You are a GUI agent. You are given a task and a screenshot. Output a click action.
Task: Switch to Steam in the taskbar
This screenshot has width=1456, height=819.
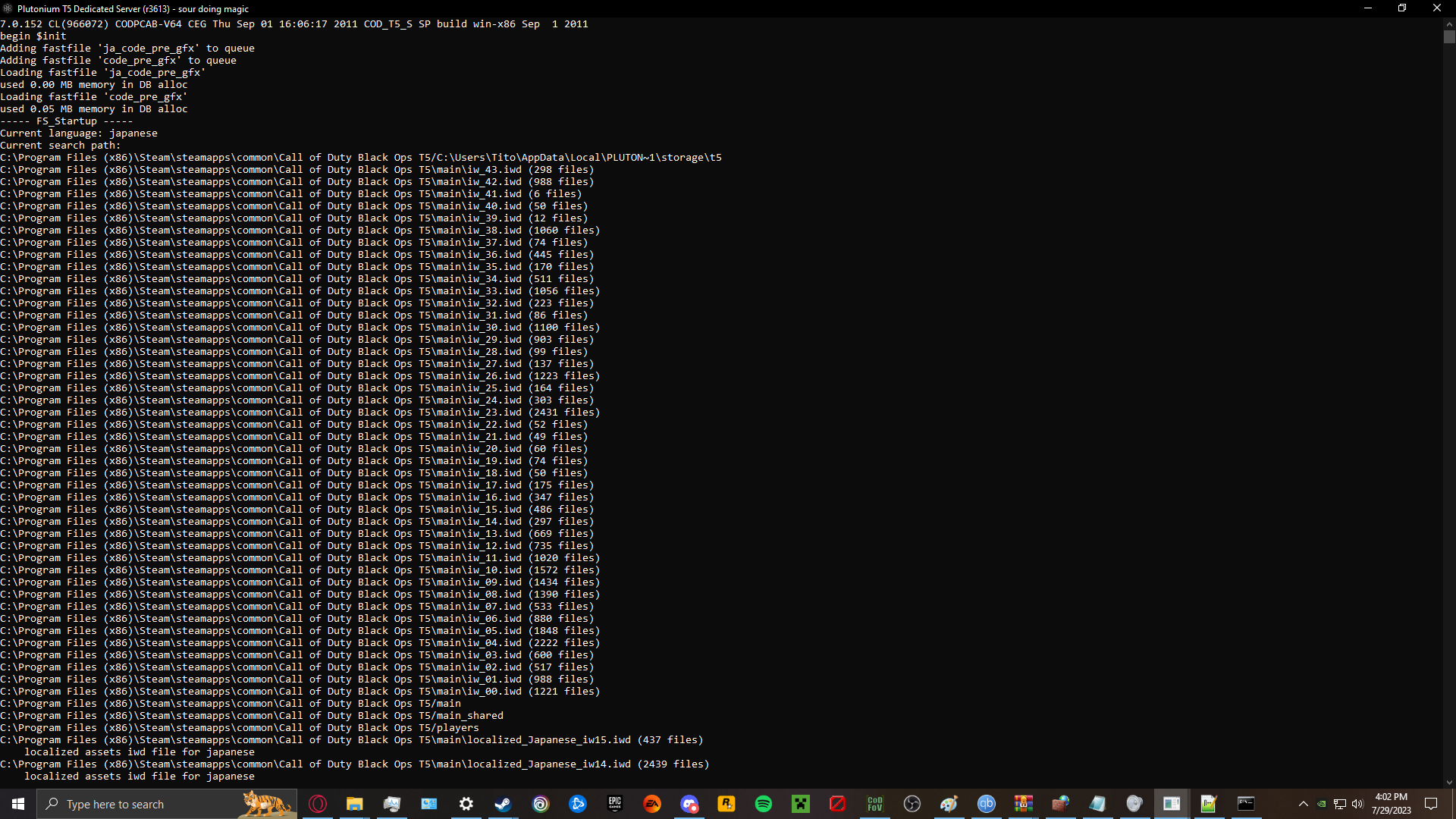(x=504, y=804)
